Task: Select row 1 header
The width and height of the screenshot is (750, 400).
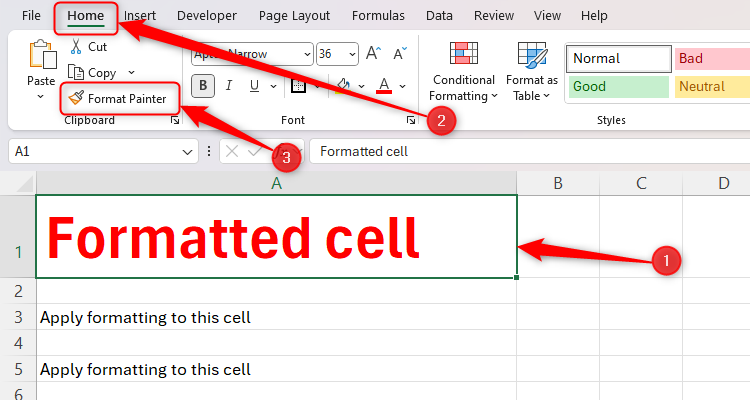Action: pyautogui.click(x=18, y=236)
